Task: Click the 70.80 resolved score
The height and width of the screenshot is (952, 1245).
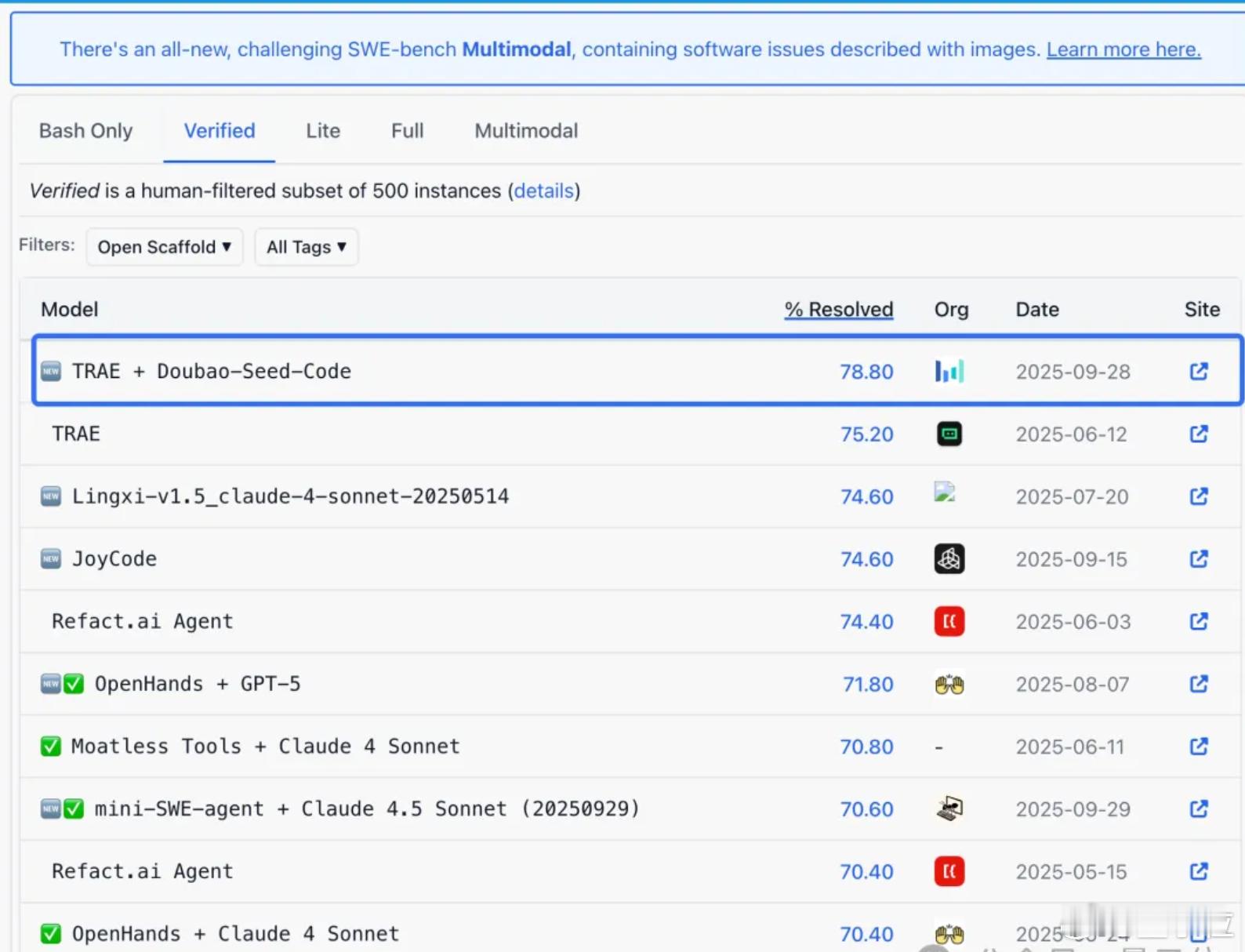Action: tap(866, 747)
